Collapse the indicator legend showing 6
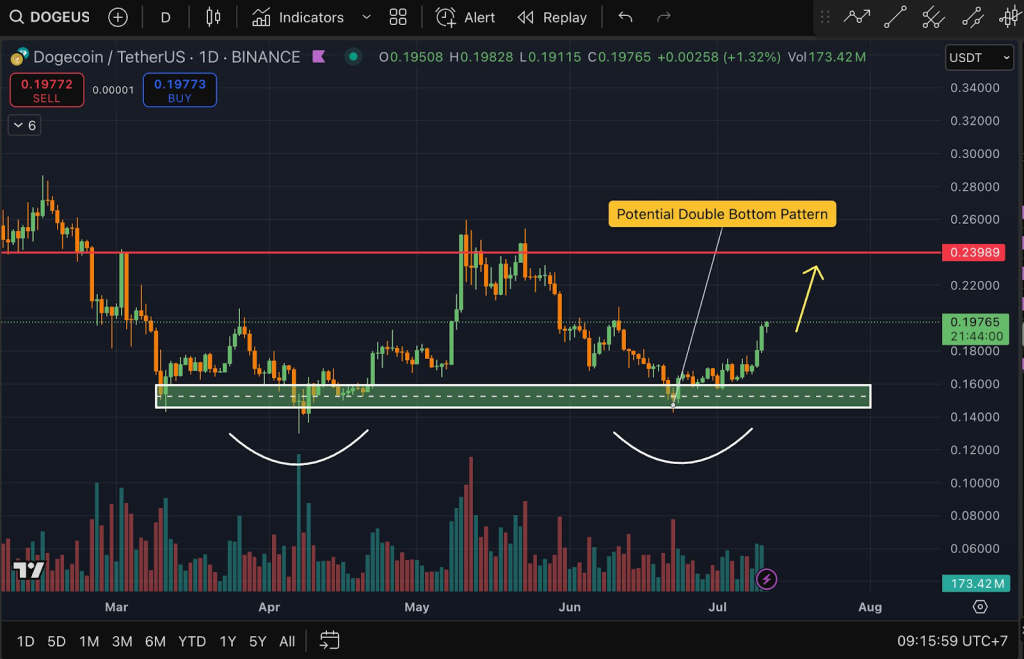The image size is (1024, 659). [x=24, y=125]
